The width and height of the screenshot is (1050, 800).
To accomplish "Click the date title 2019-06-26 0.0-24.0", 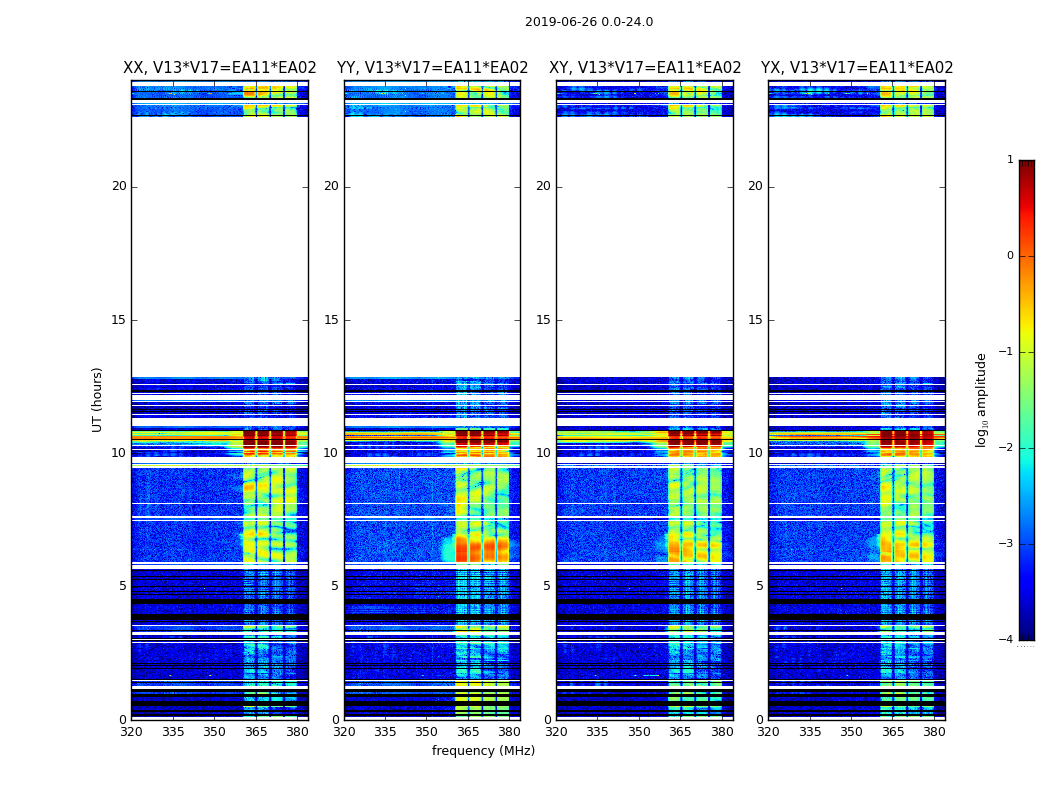I will tap(589, 22).
